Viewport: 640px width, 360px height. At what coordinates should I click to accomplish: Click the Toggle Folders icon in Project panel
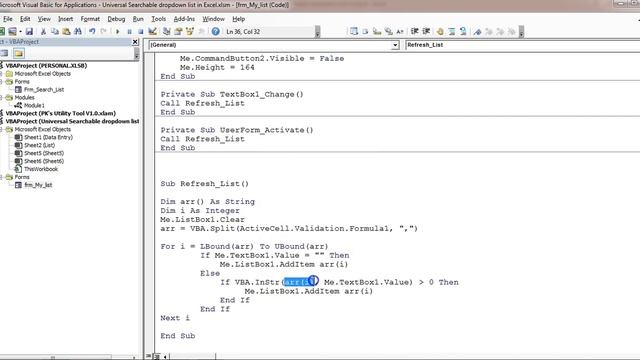(x=18, y=53)
